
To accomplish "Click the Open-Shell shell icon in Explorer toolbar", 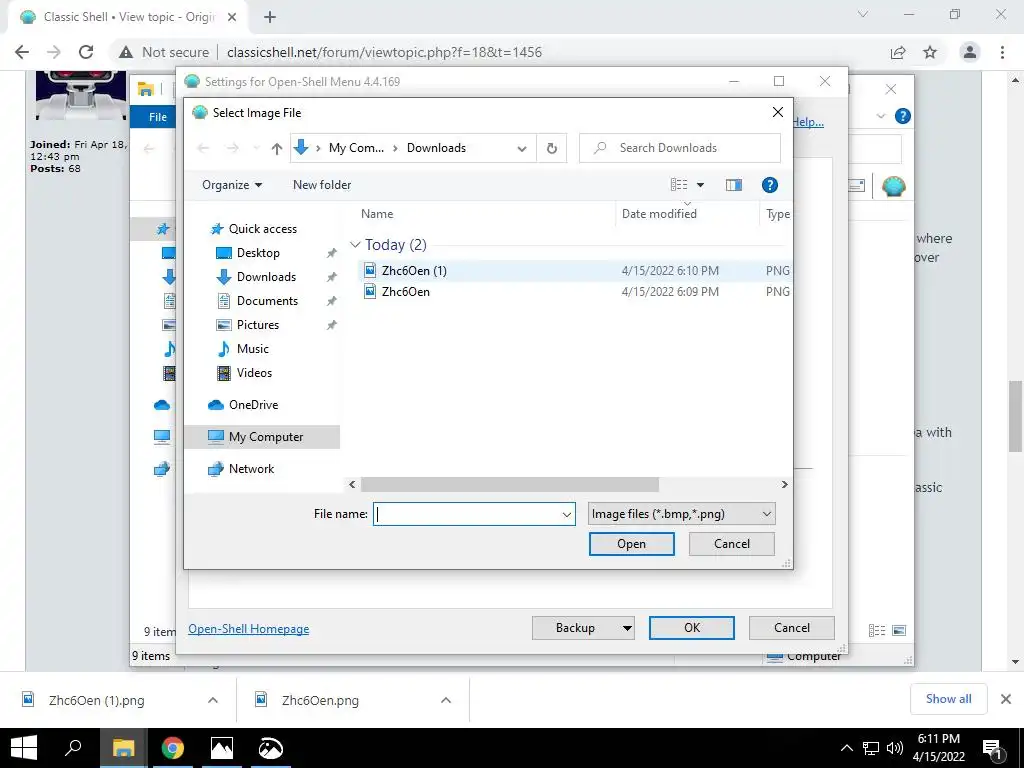I will (x=893, y=186).
